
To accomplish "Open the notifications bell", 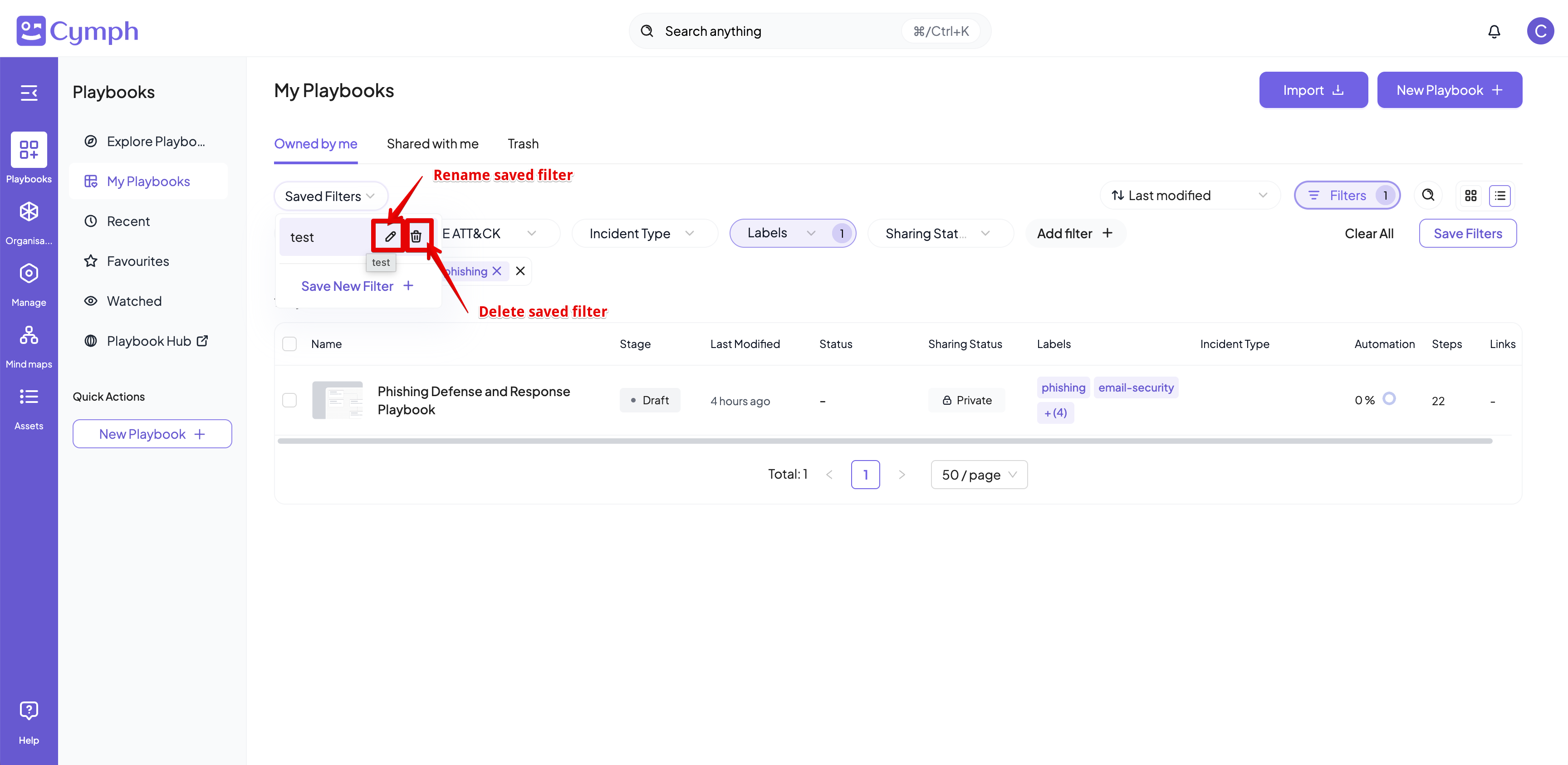I will tap(1494, 31).
